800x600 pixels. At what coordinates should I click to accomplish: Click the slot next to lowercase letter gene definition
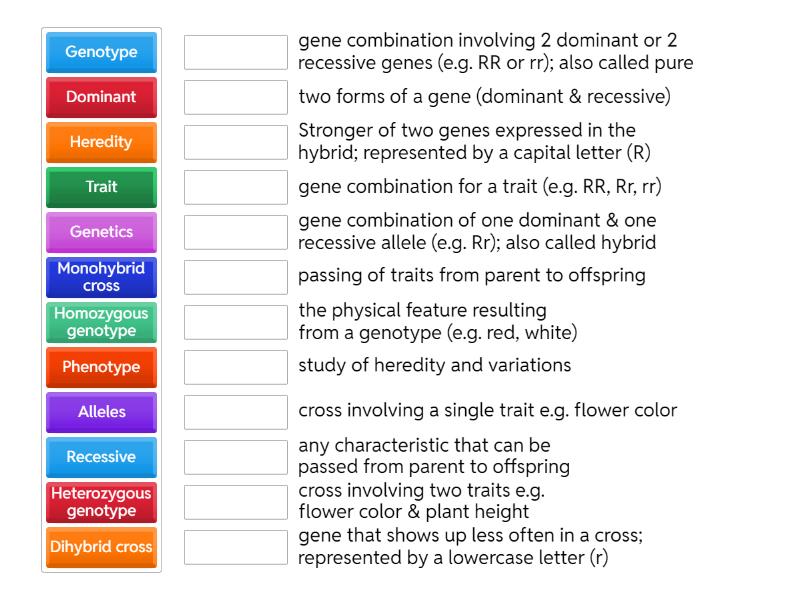(x=235, y=547)
